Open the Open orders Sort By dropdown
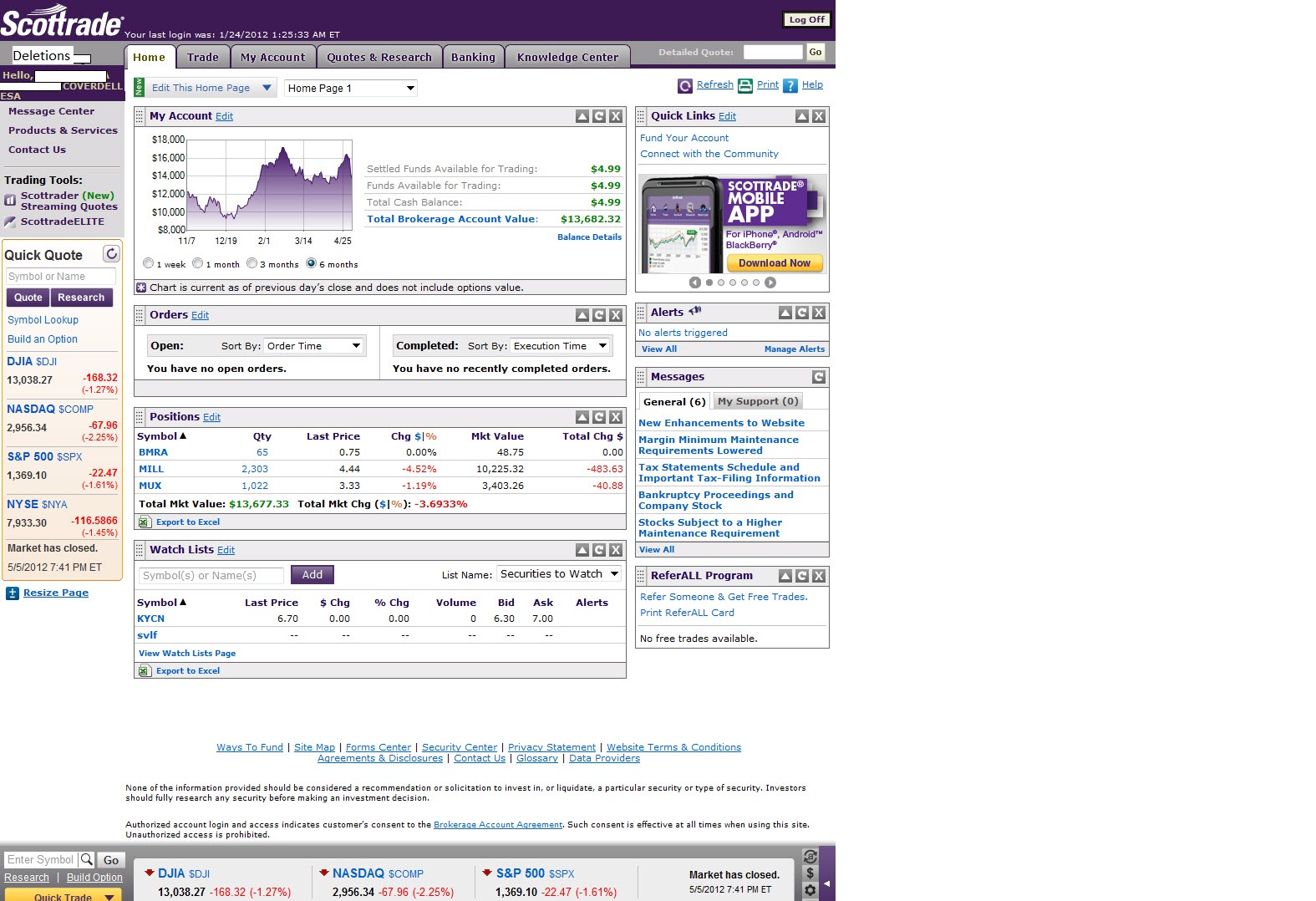Viewport: 1316px width, 901px height. [x=314, y=346]
